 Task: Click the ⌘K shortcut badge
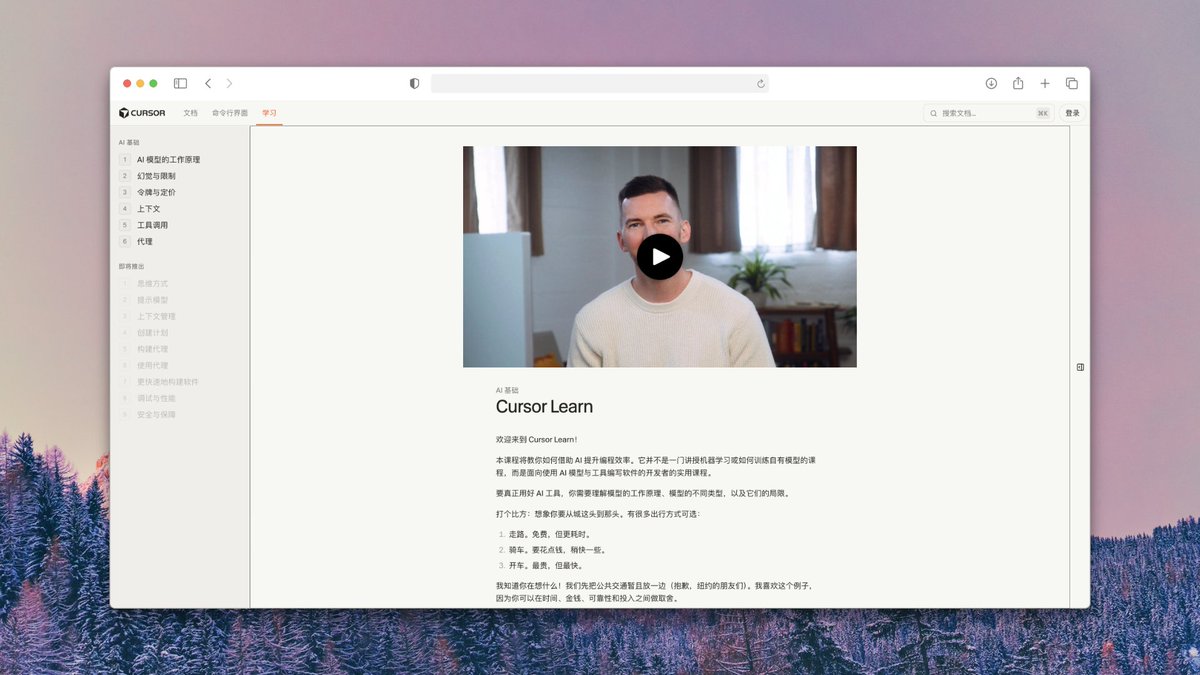pyautogui.click(x=1043, y=113)
